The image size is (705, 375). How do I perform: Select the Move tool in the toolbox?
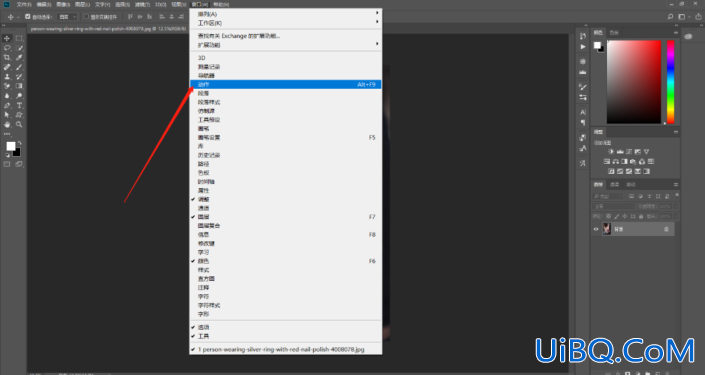(x=7, y=38)
